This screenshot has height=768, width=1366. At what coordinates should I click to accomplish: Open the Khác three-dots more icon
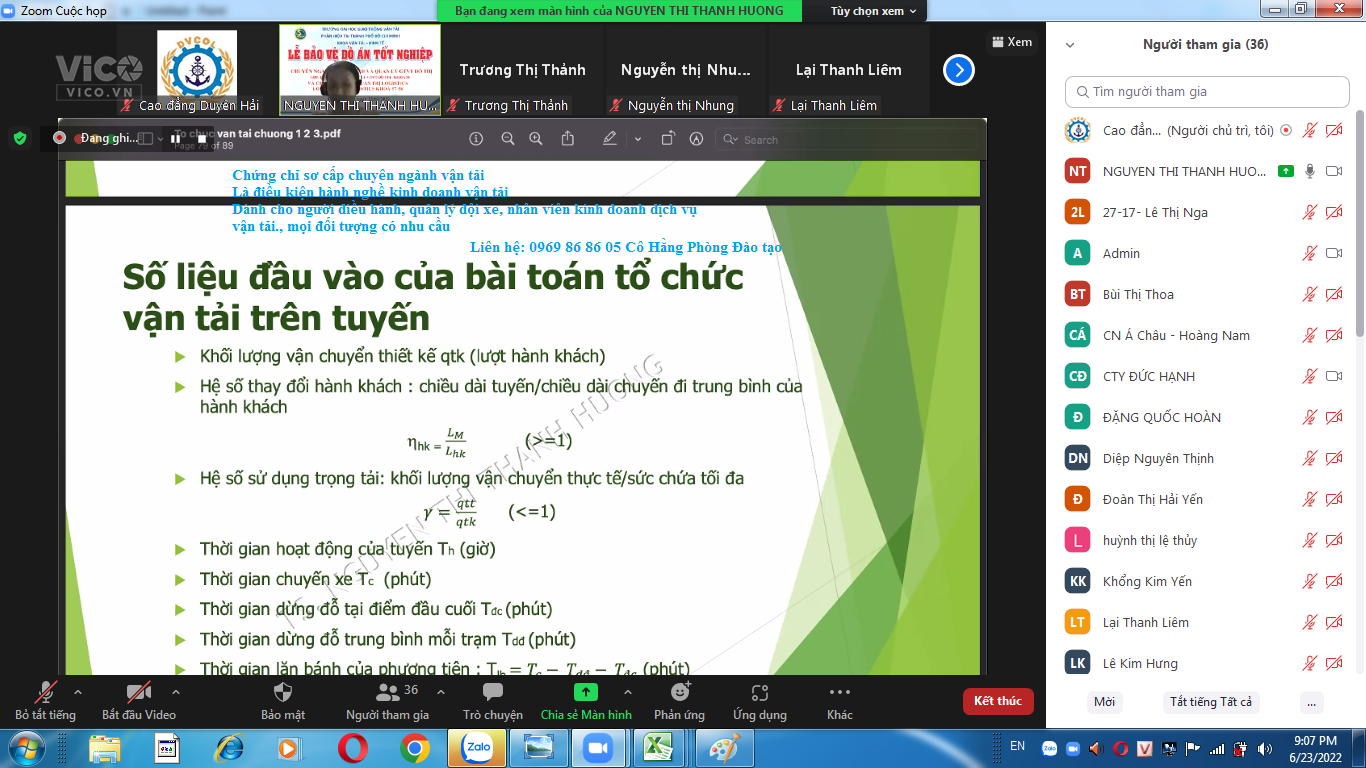point(840,692)
